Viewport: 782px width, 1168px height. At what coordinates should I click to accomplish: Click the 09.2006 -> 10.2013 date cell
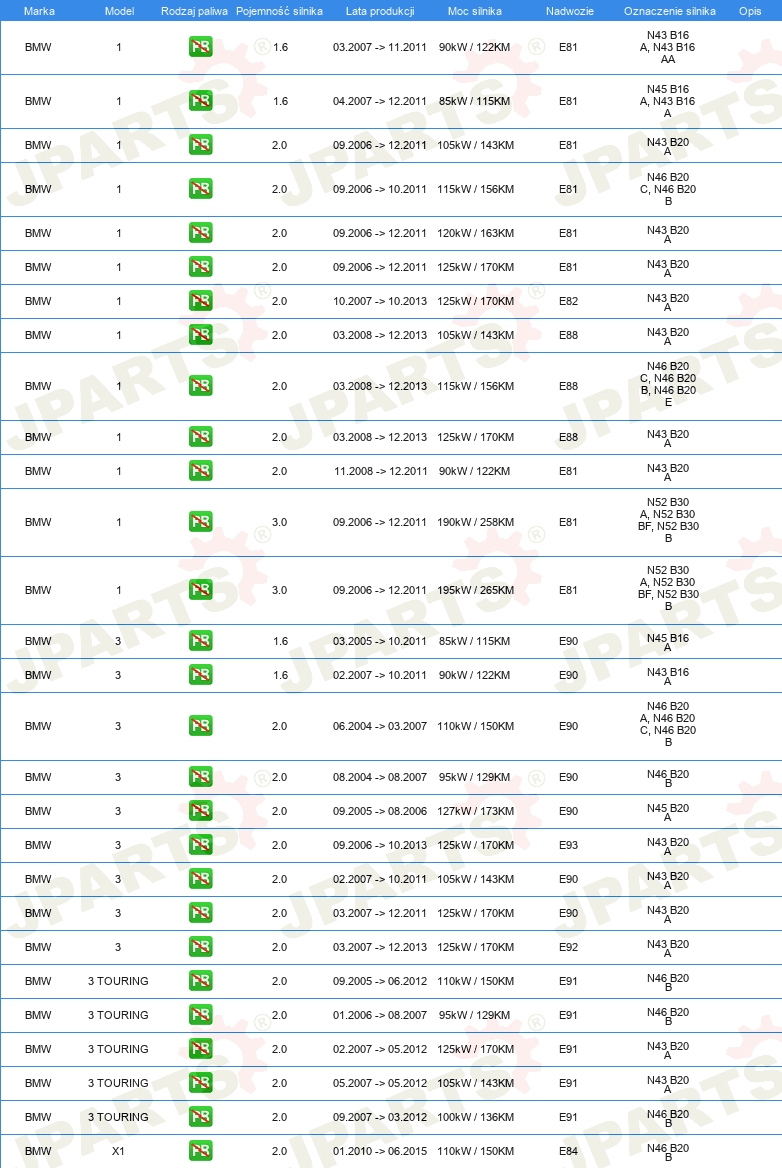click(380, 845)
